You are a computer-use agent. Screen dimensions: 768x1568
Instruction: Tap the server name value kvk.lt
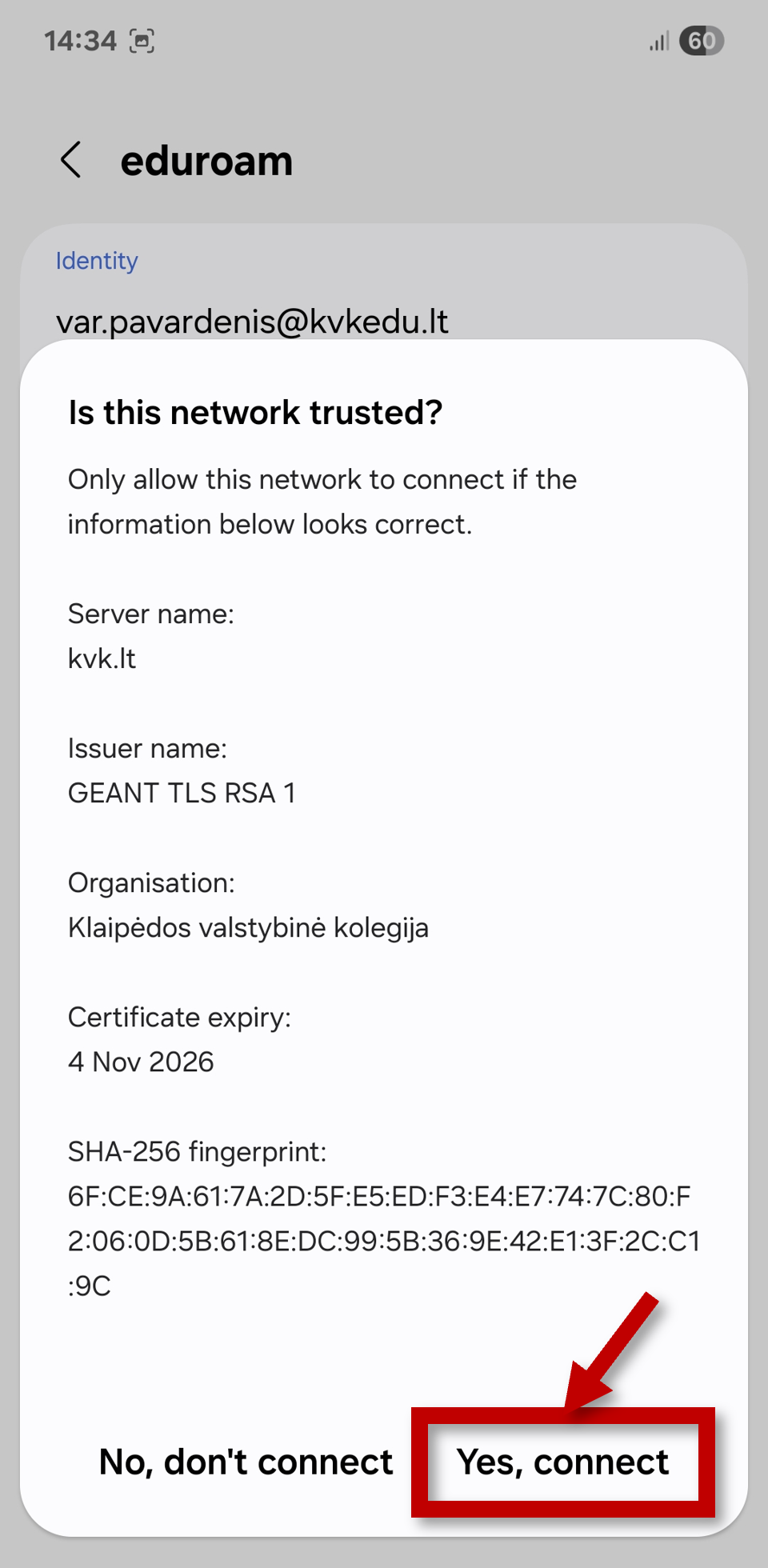click(102, 658)
